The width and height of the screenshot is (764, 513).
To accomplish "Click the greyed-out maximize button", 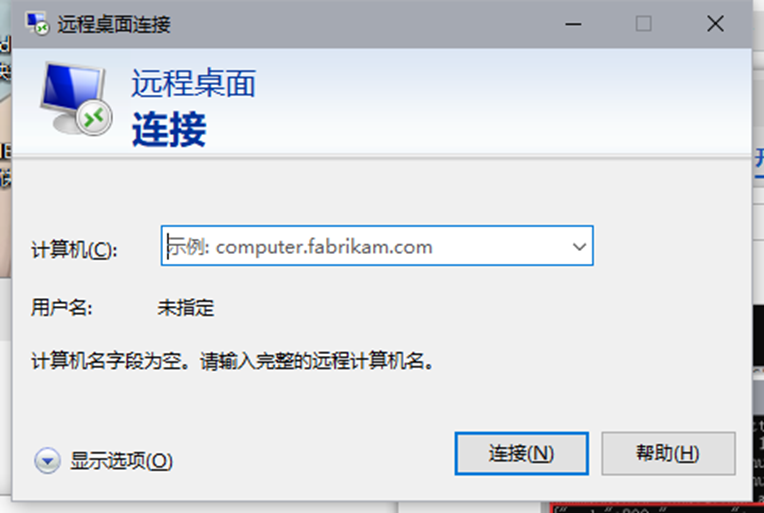I will [644, 23].
